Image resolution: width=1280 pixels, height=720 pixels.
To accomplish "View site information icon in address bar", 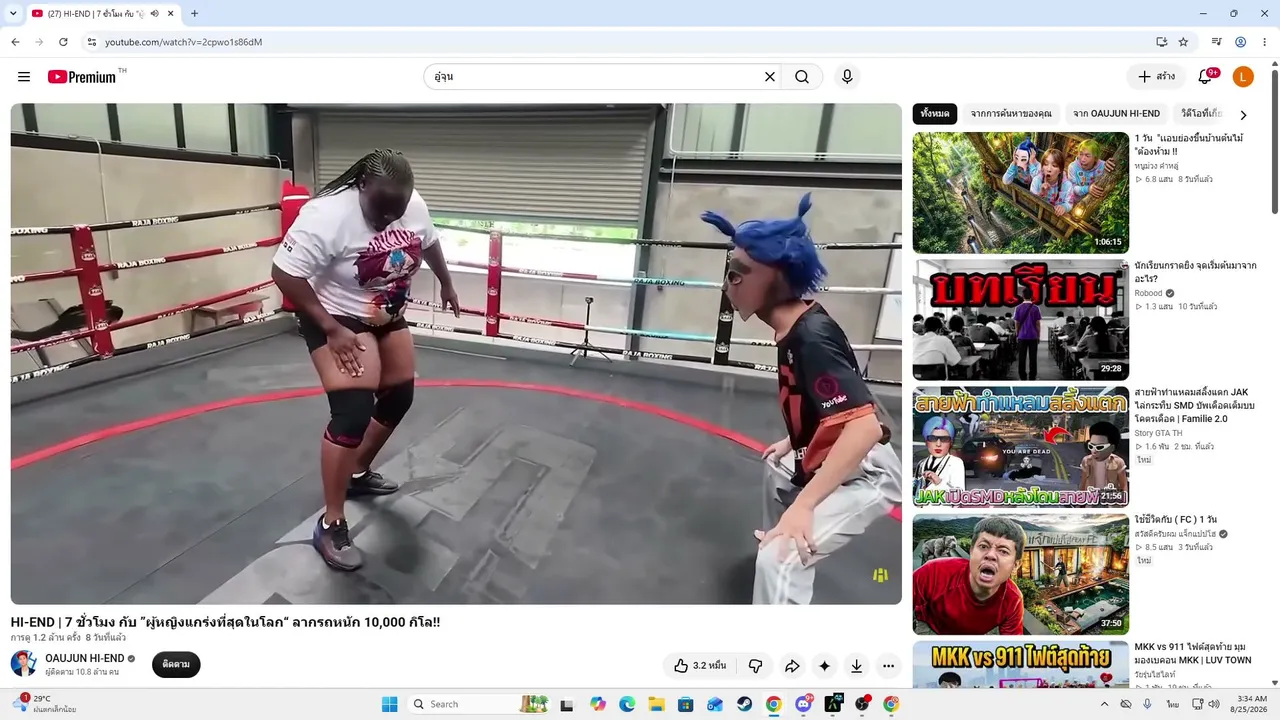I will [x=91, y=42].
